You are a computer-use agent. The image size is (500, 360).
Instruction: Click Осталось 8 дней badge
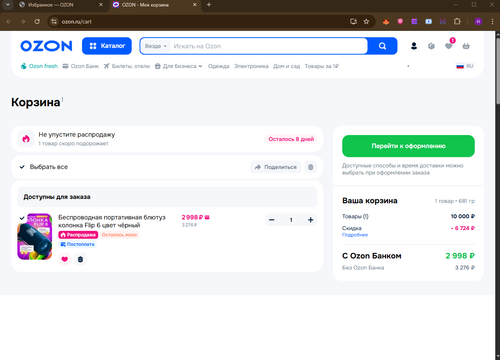pyautogui.click(x=291, y=139)
